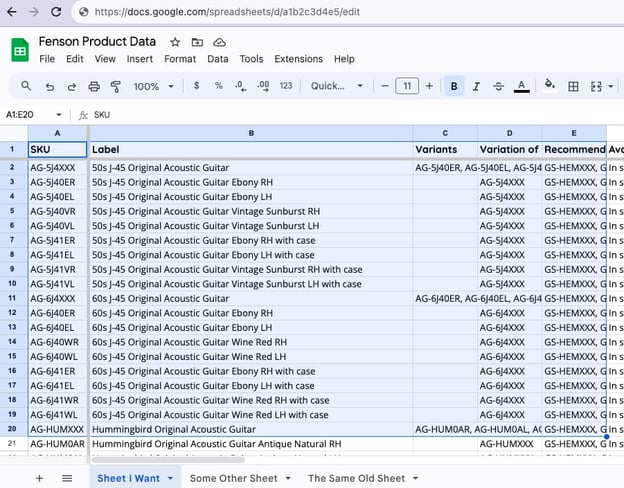Click the horizontal scrollbar
Viewport: 624px width, 488px height.
(168, 460)
